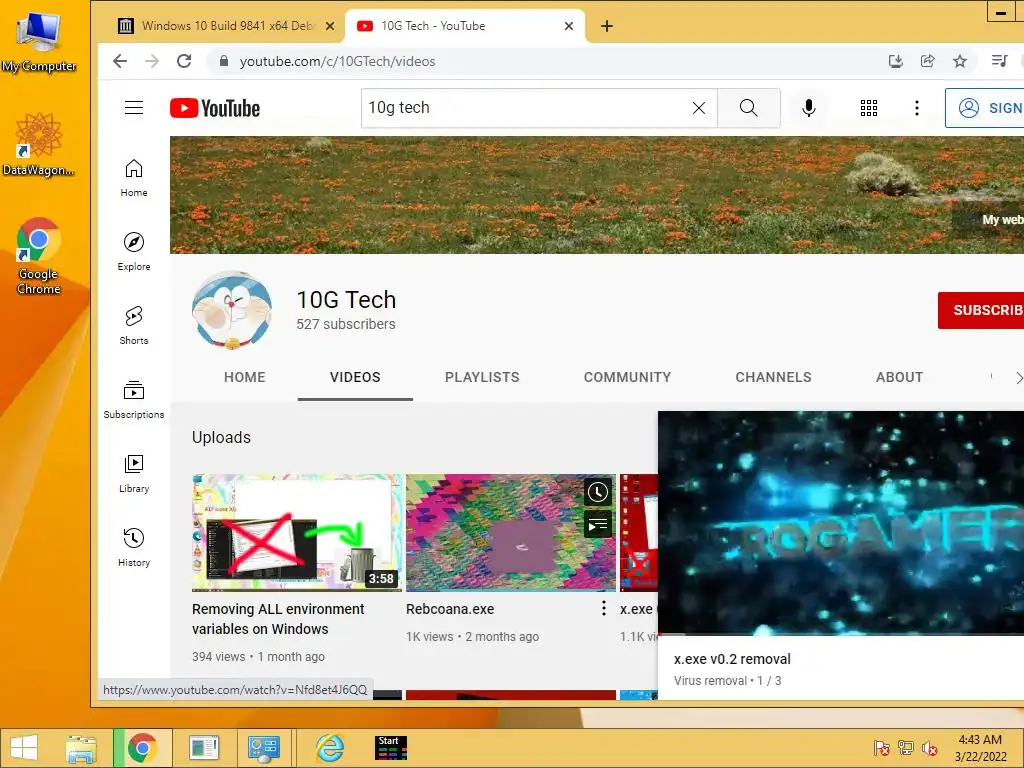This screenshot has width=1024, height=768.
Task: Open the CHANNELS tab
Action: [x=773, y=377]
